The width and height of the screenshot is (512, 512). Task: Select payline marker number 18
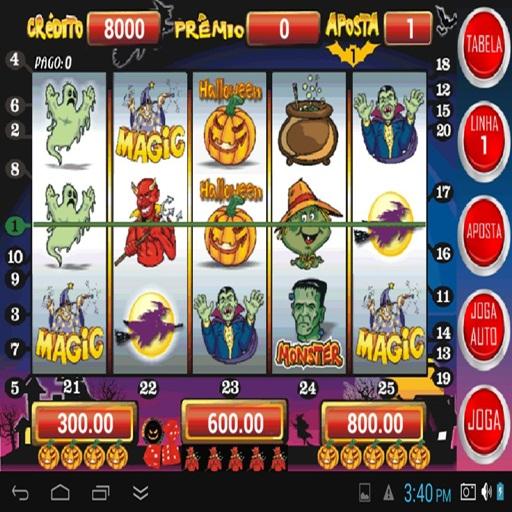(x=443, y=64)
